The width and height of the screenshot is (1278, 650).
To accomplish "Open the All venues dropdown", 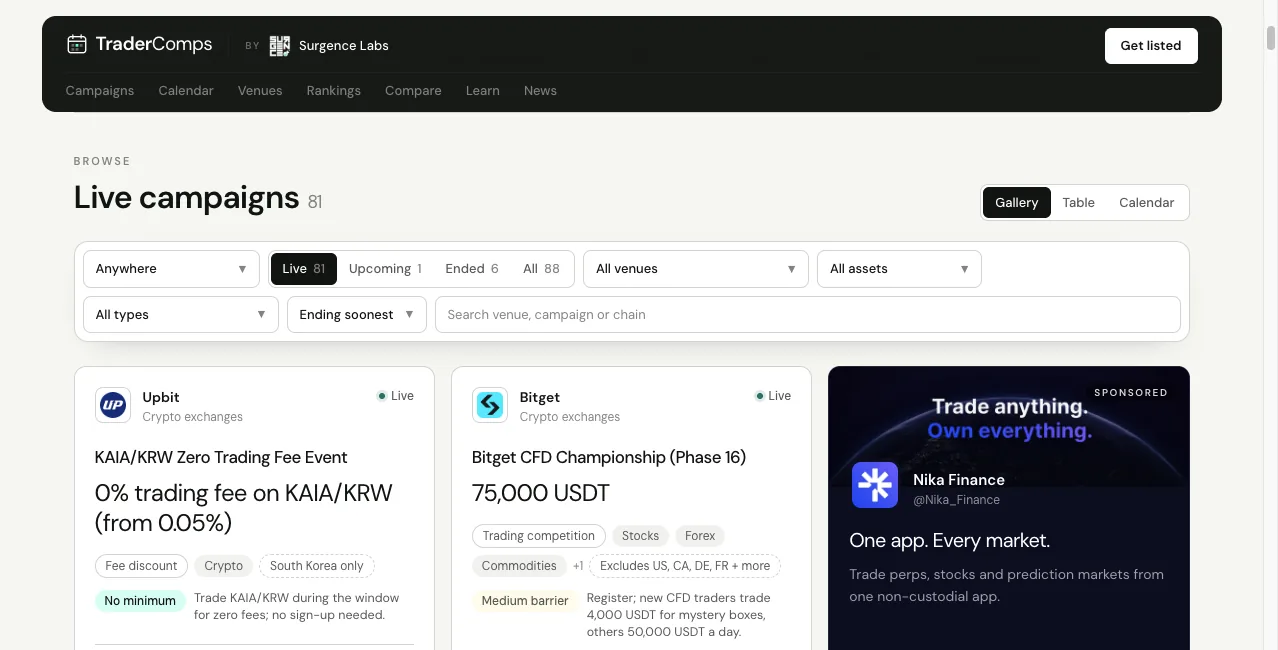I will click(696, 269).
